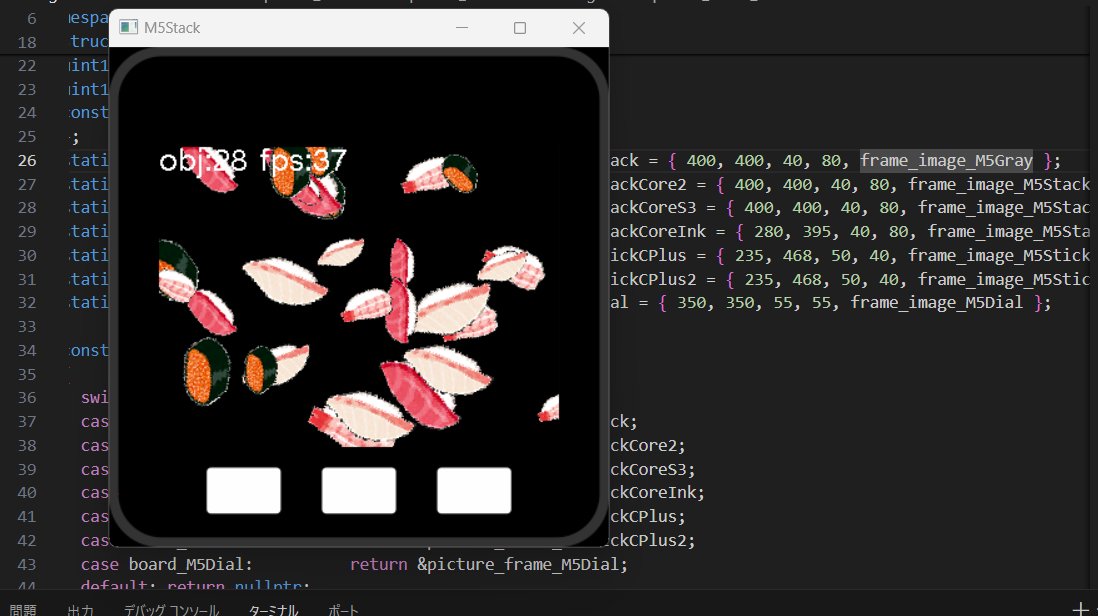Open the 問題 panel tab
This screenshot has width=1098, height=616.
pyautogui.click(x=23, y=610)
